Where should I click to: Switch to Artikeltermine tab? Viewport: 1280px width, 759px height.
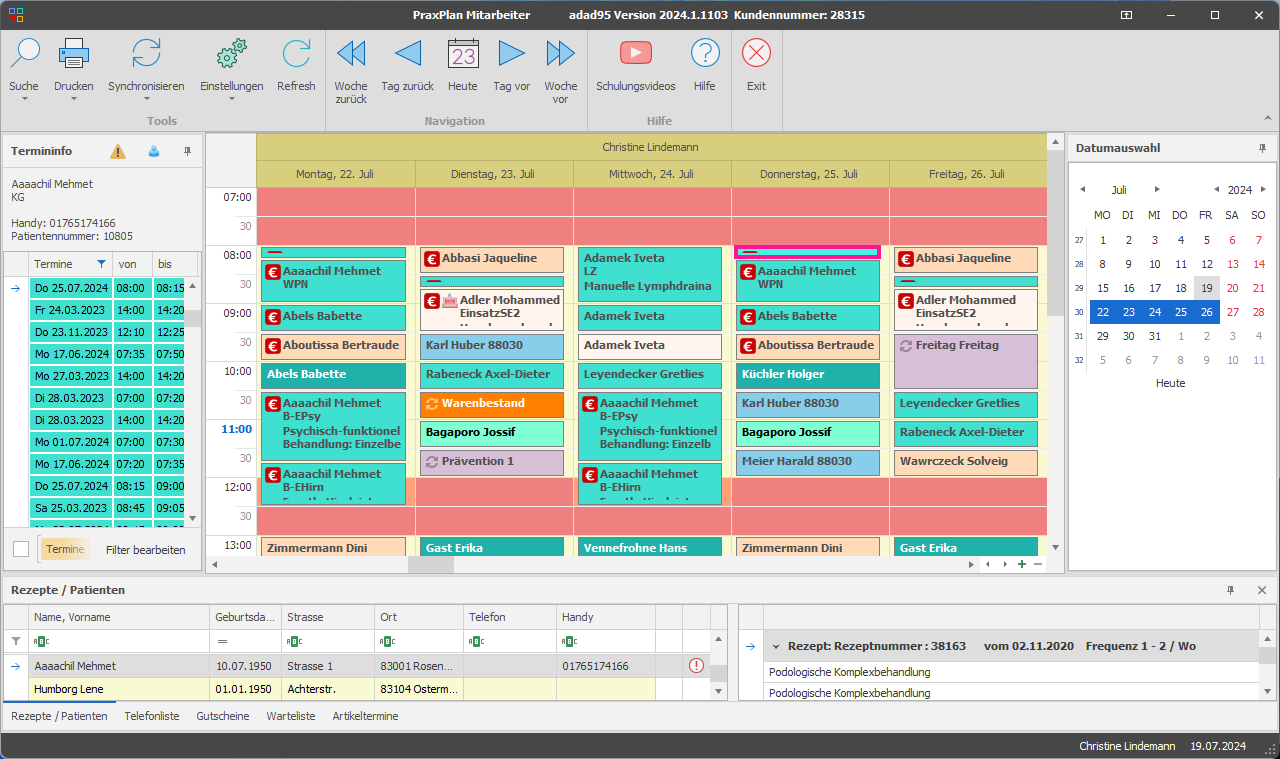pyautogui.click(x=365, y=716)
